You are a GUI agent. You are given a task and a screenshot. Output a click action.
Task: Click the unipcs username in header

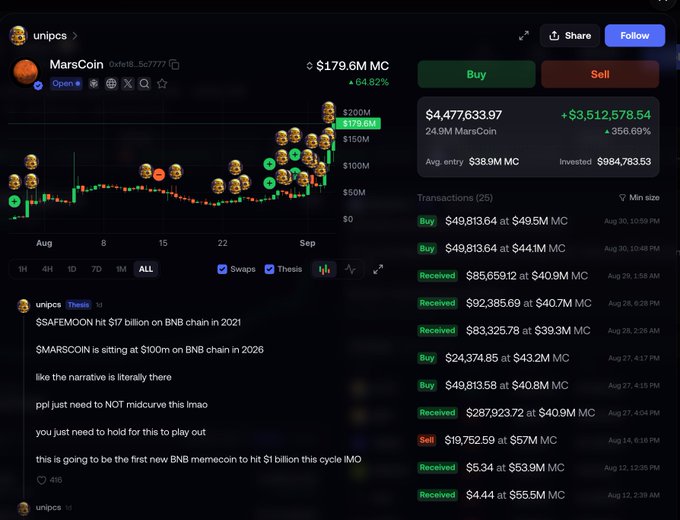pos(50,36)
